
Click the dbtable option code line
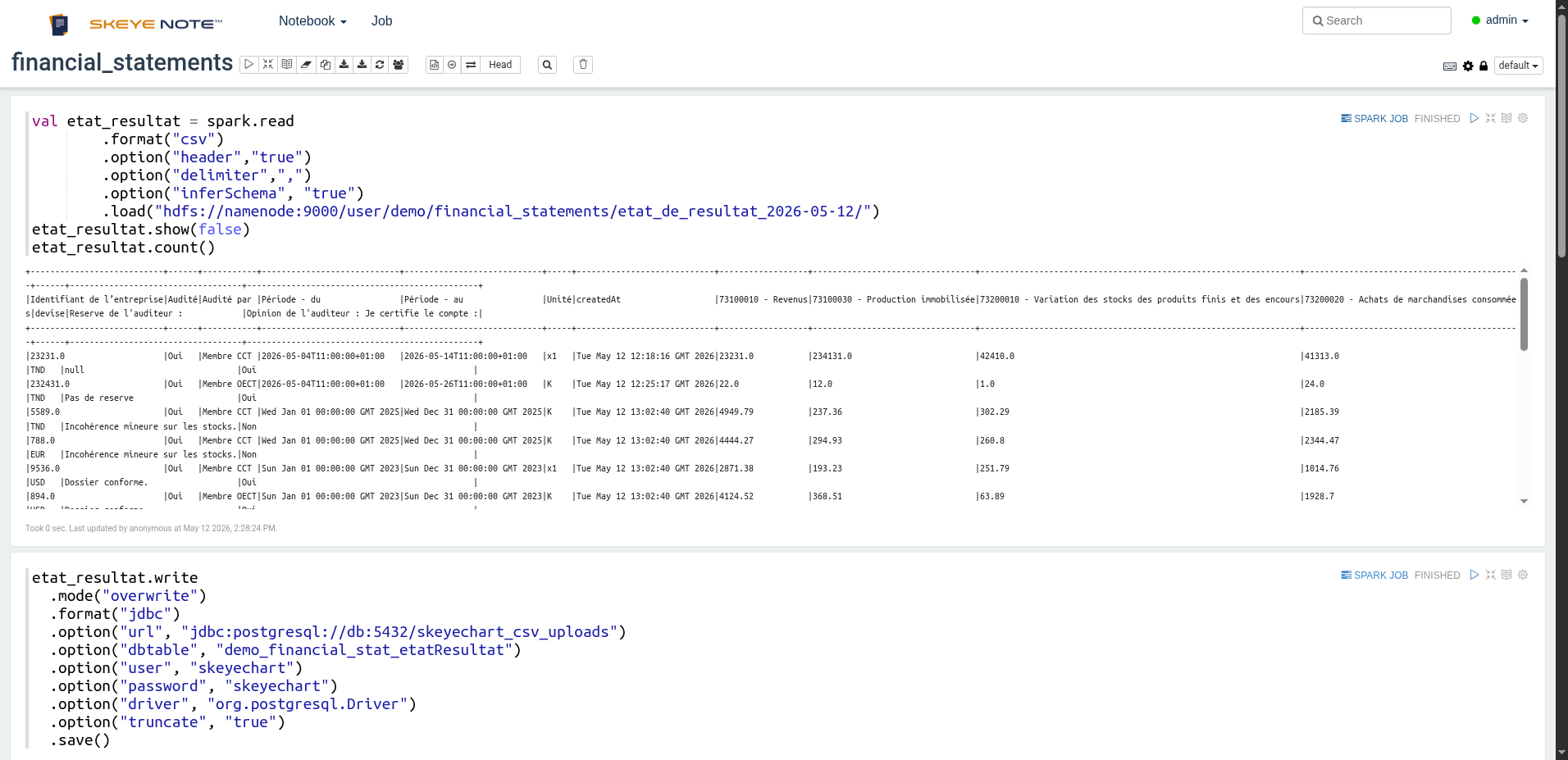point(285,650)
